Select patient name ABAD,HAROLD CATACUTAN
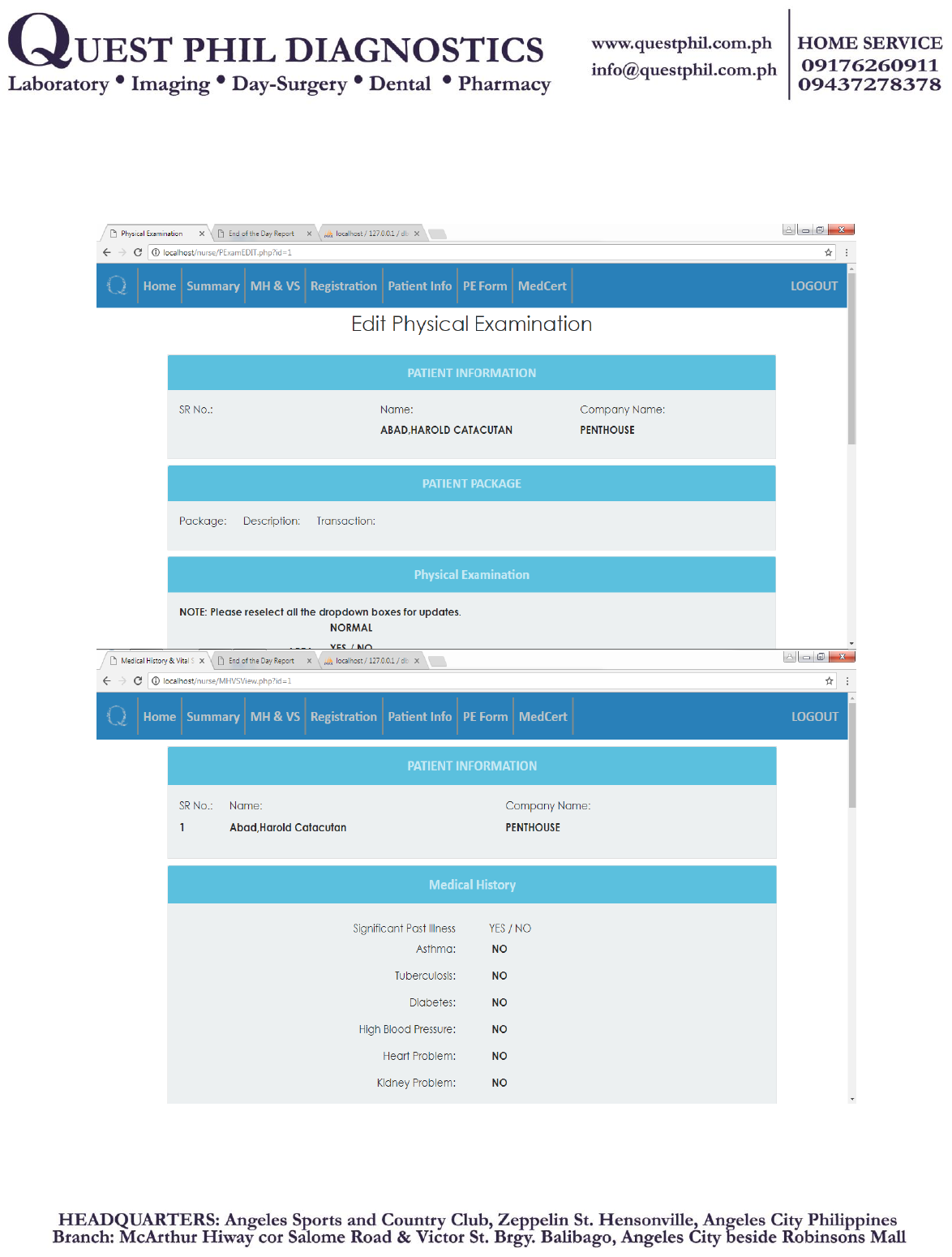 (x=446, y=430)
